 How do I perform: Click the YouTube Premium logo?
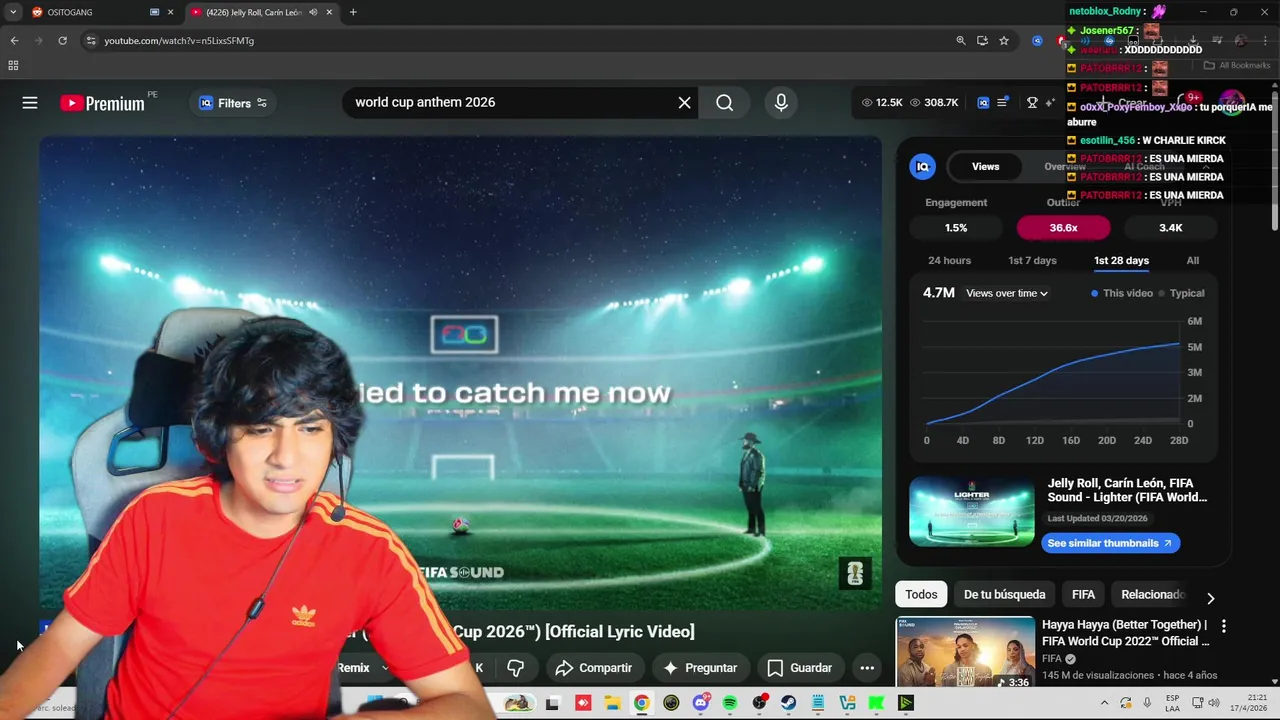tap(103, 103)
